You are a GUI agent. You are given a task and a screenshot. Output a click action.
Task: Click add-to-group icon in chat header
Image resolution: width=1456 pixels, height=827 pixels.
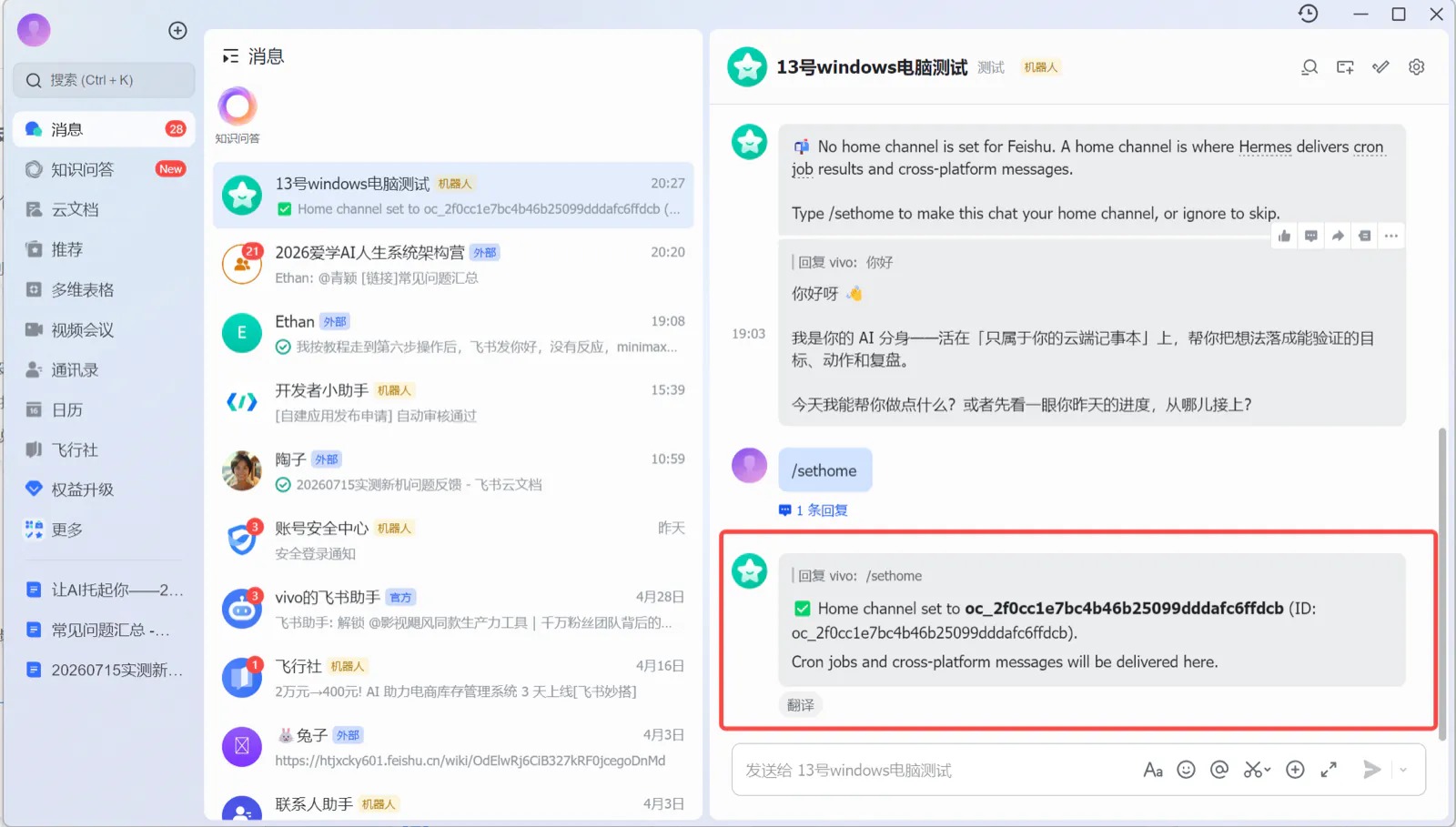pos(1345,67)
